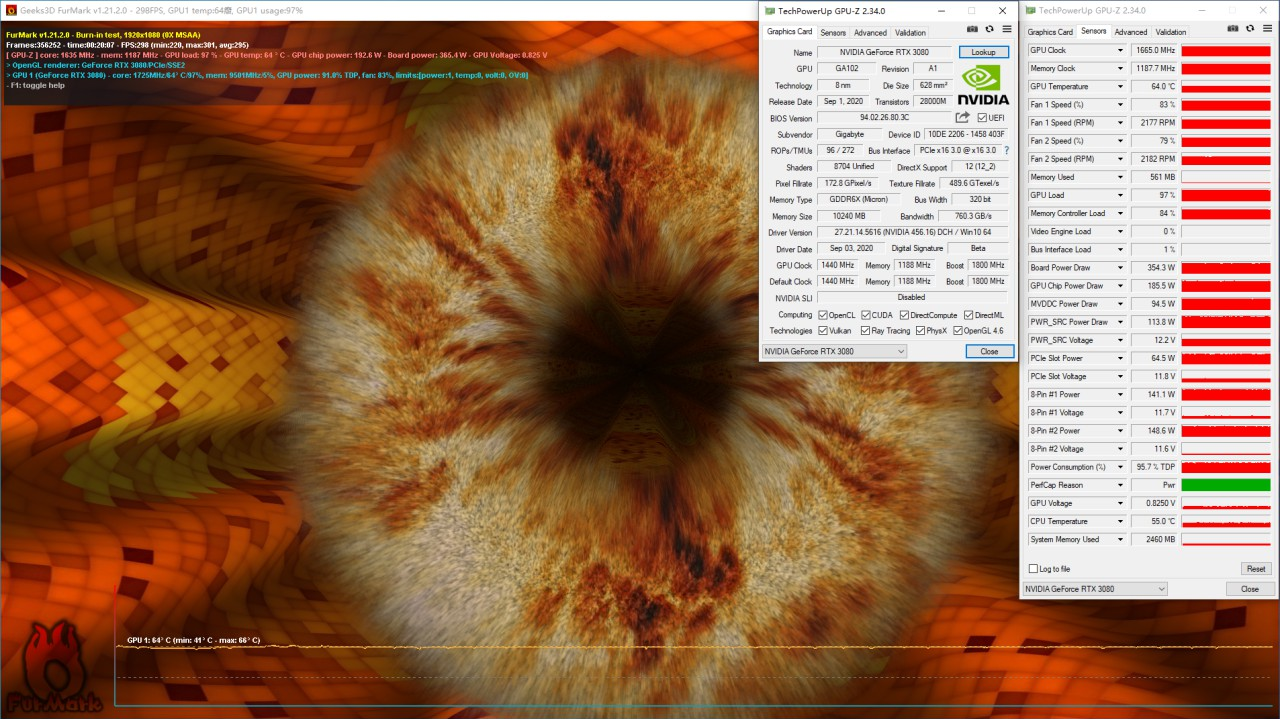The image size is (1280, 719).
Task: Click the NVIDIA logo image
Action: (983, 85)
